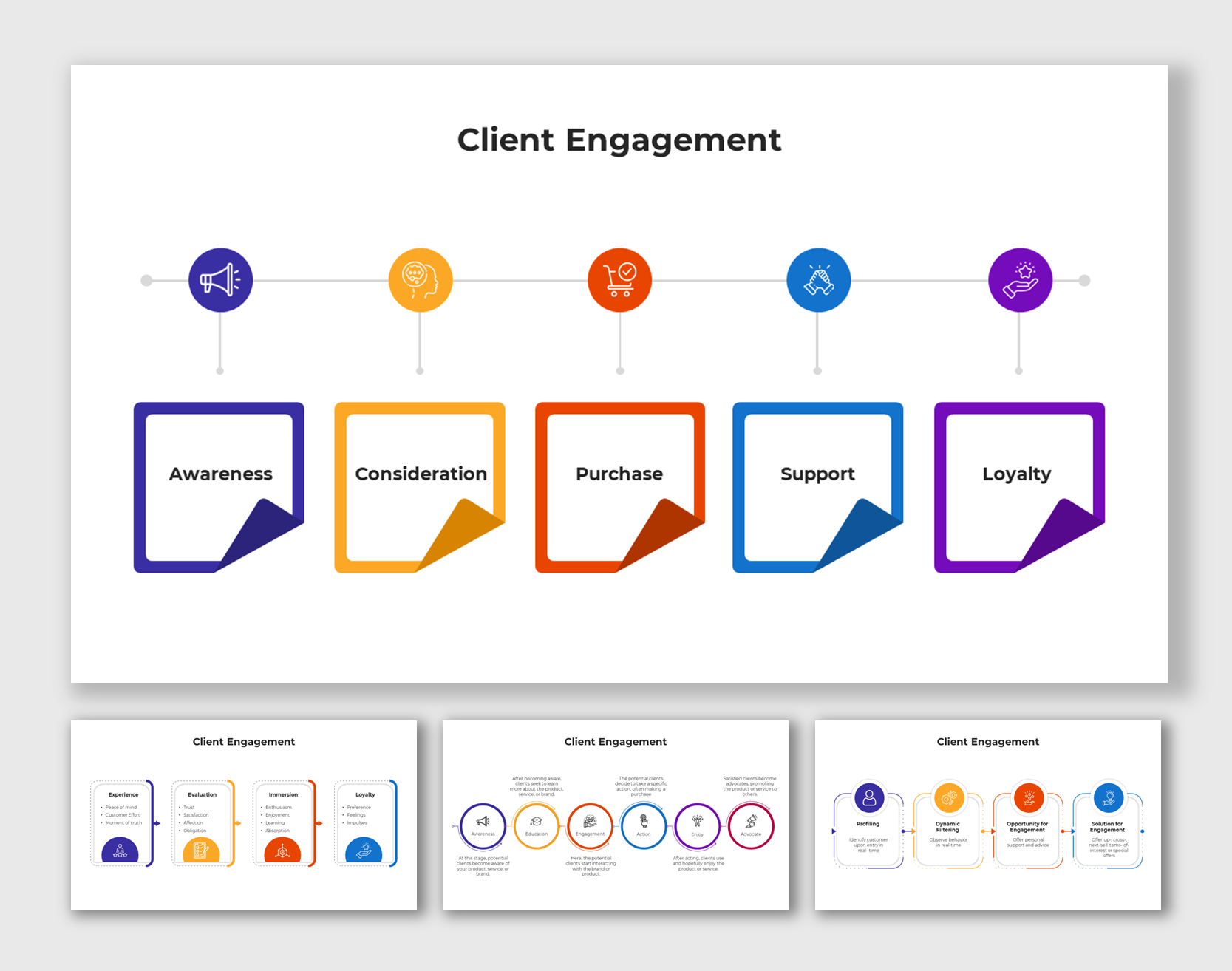Screen dimensions: 1232x971
Task: Click the orange Immersion color block
Action: 283,851
